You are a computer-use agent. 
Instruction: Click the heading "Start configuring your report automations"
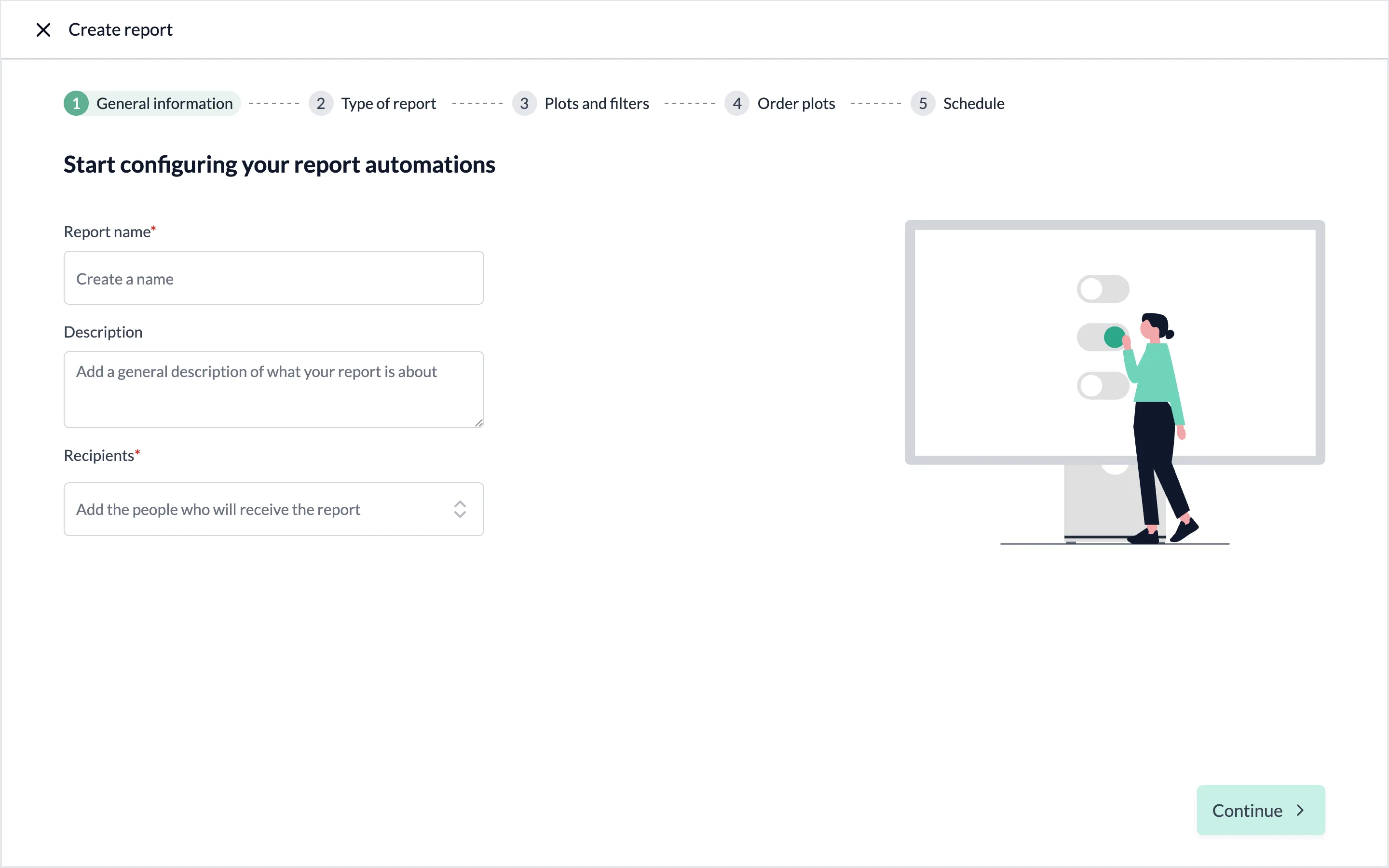click(280, 165)
